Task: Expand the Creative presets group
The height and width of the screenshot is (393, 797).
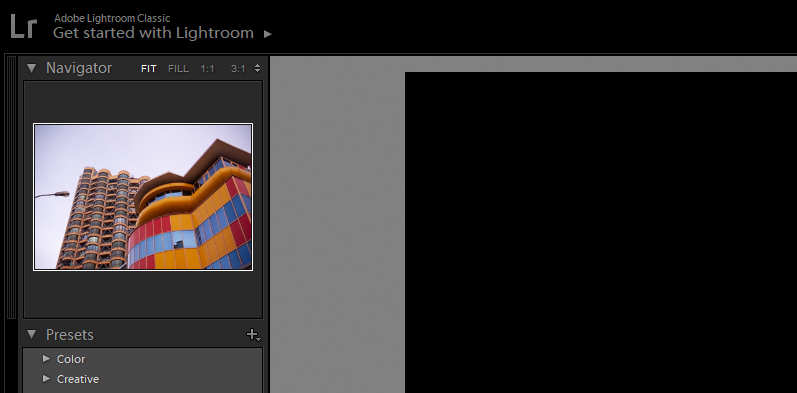Action: pyautogui.click(x=46, y=378)
